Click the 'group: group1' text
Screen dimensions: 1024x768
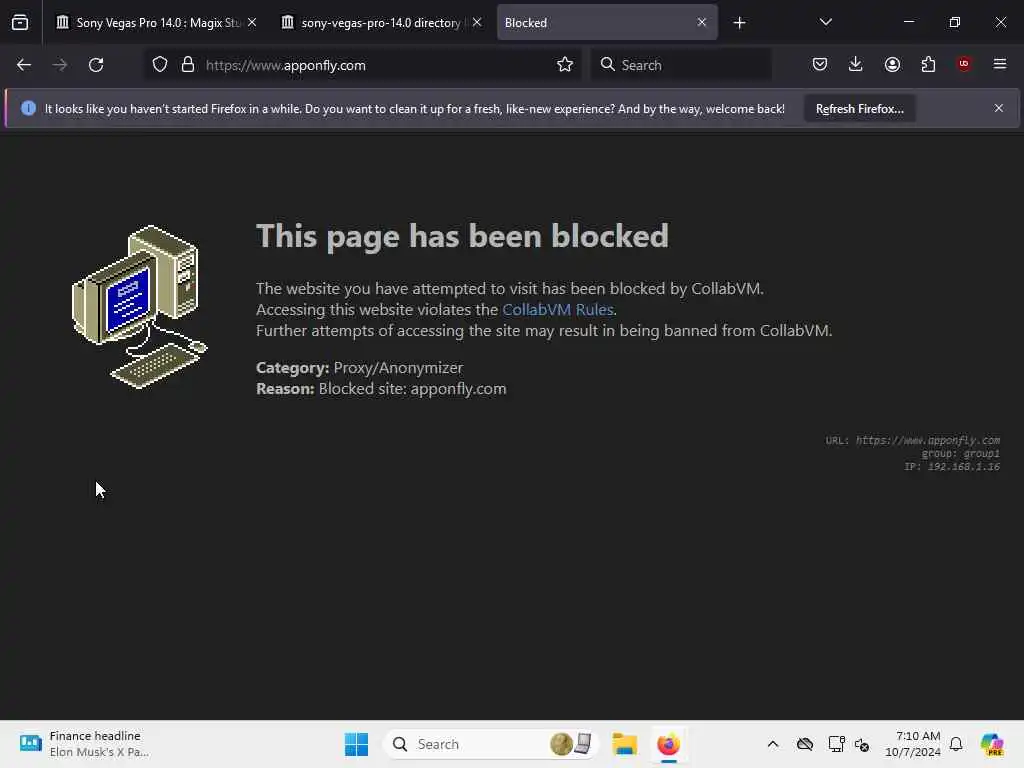pyautogui.click(x=961, y=454)
